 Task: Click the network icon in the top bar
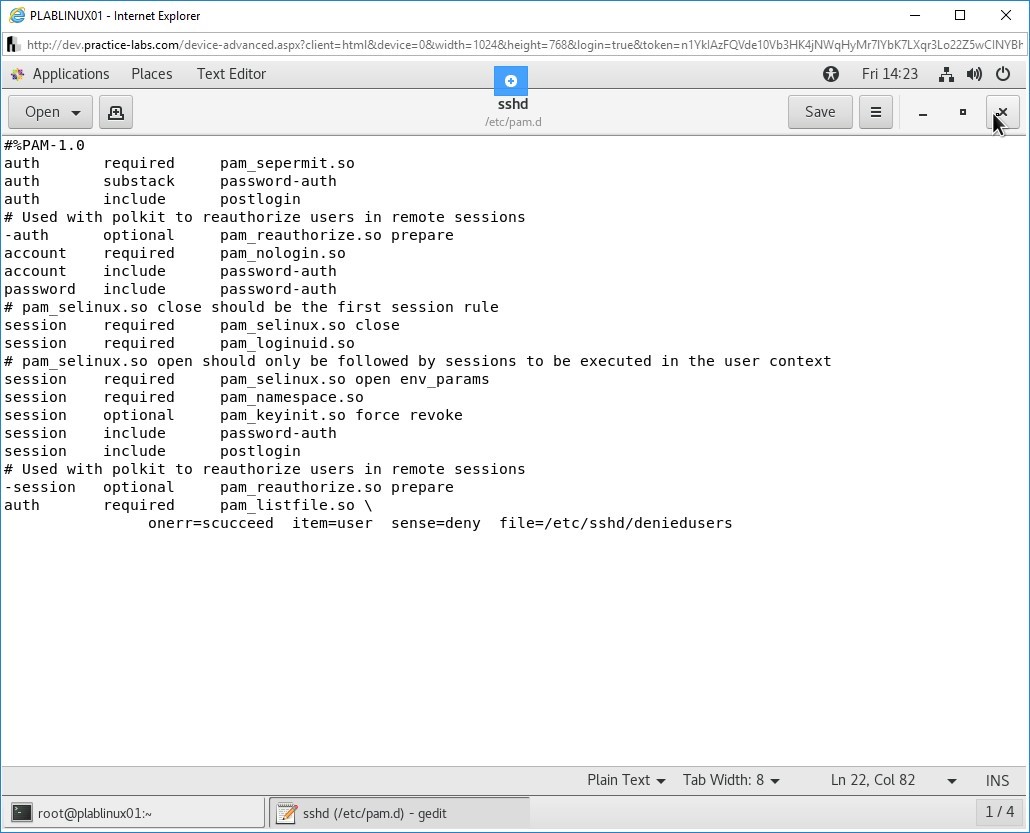click(946, 73)
